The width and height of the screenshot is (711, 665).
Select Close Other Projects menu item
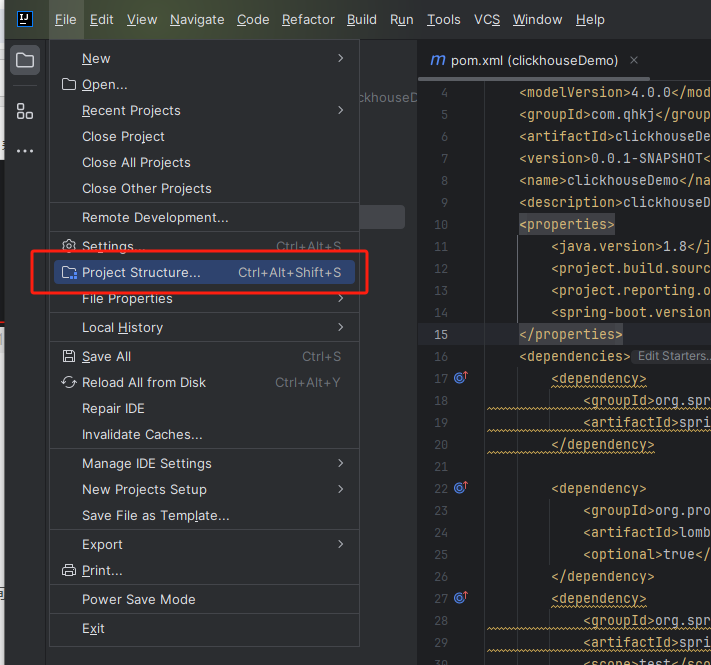click(204, 188)
